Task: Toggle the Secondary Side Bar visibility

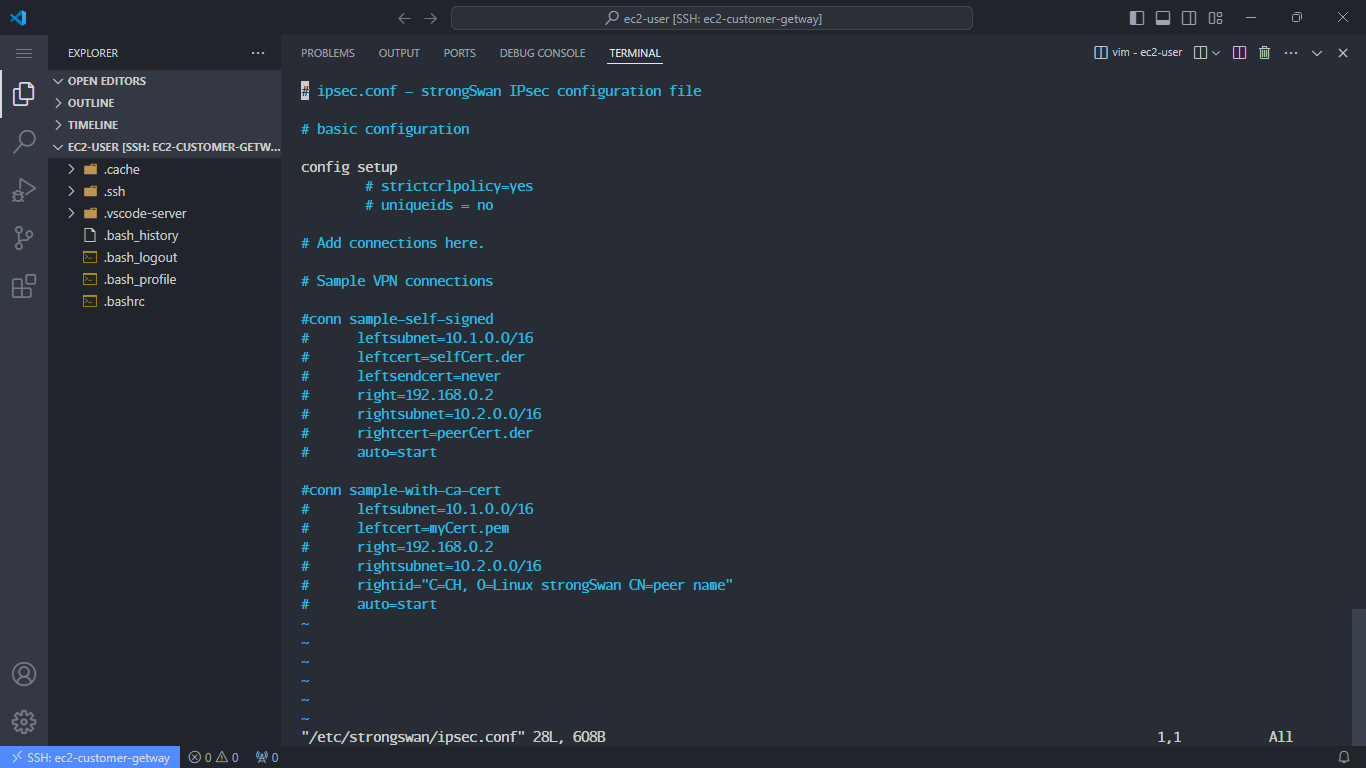Action: point(1190,17)
